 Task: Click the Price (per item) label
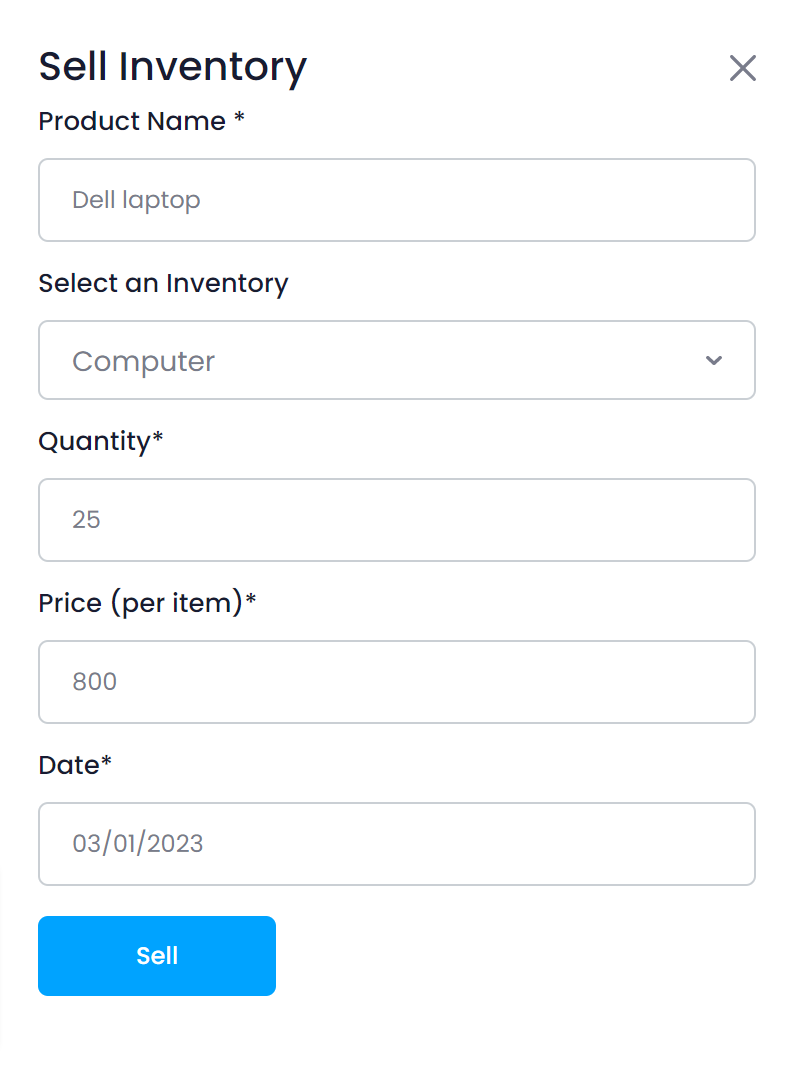point(141,603)
